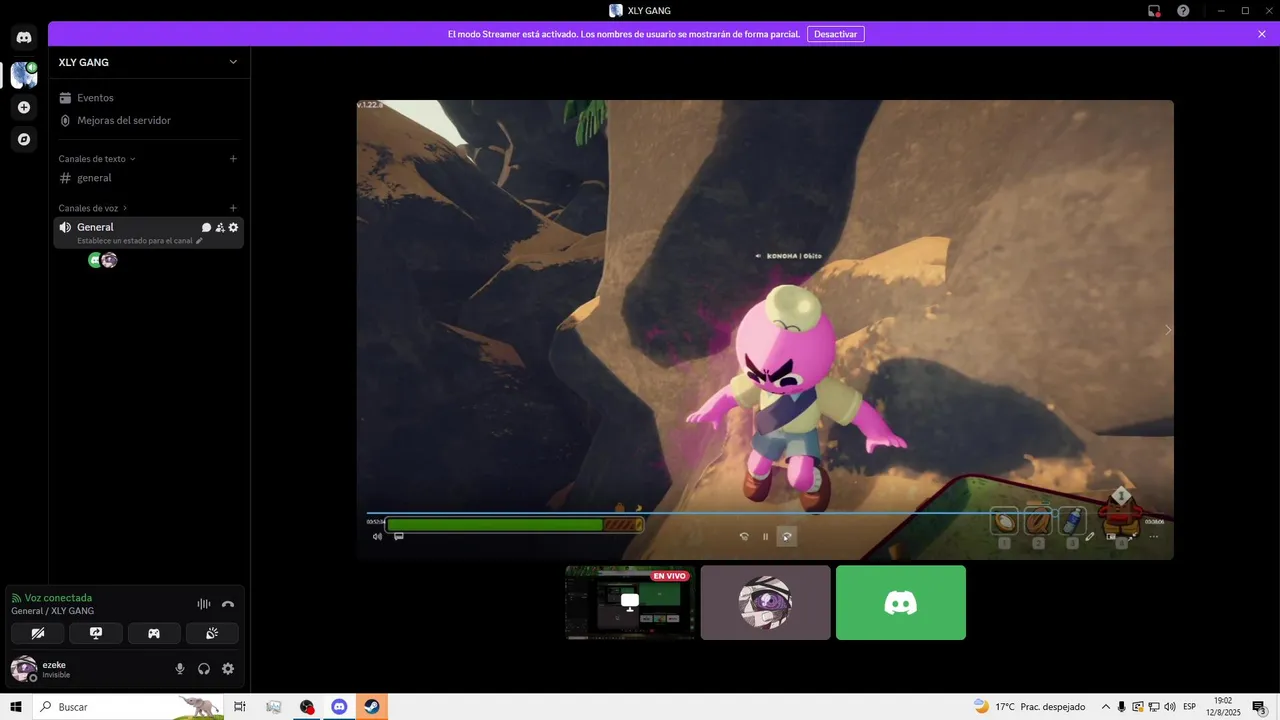Image resolution: width=1280 pixels, height=720 pixels.
Task: Open the three-dots more options in player
Action: coord(1153,537)
